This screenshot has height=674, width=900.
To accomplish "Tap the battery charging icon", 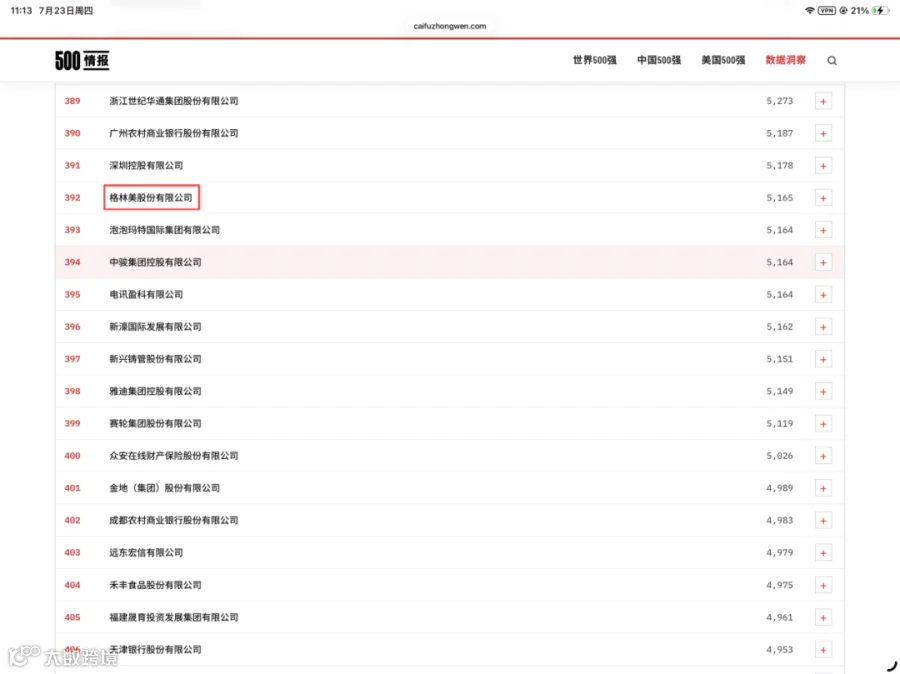I will (x=880, y=10).
